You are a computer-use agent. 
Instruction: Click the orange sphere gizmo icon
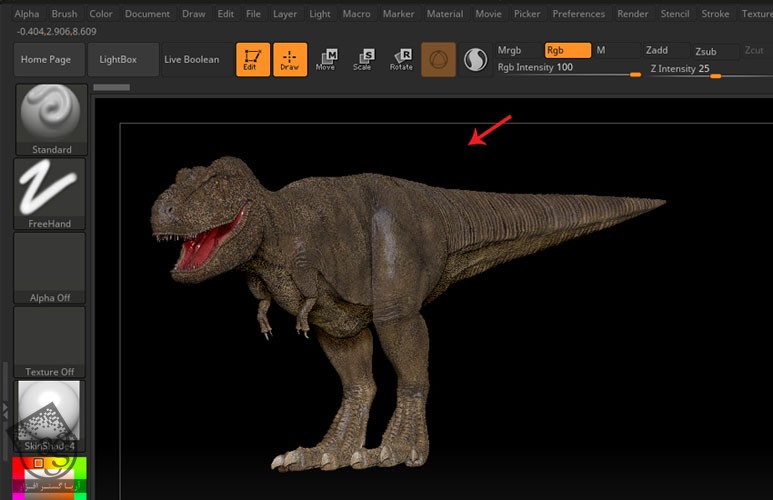coord(438,60)
